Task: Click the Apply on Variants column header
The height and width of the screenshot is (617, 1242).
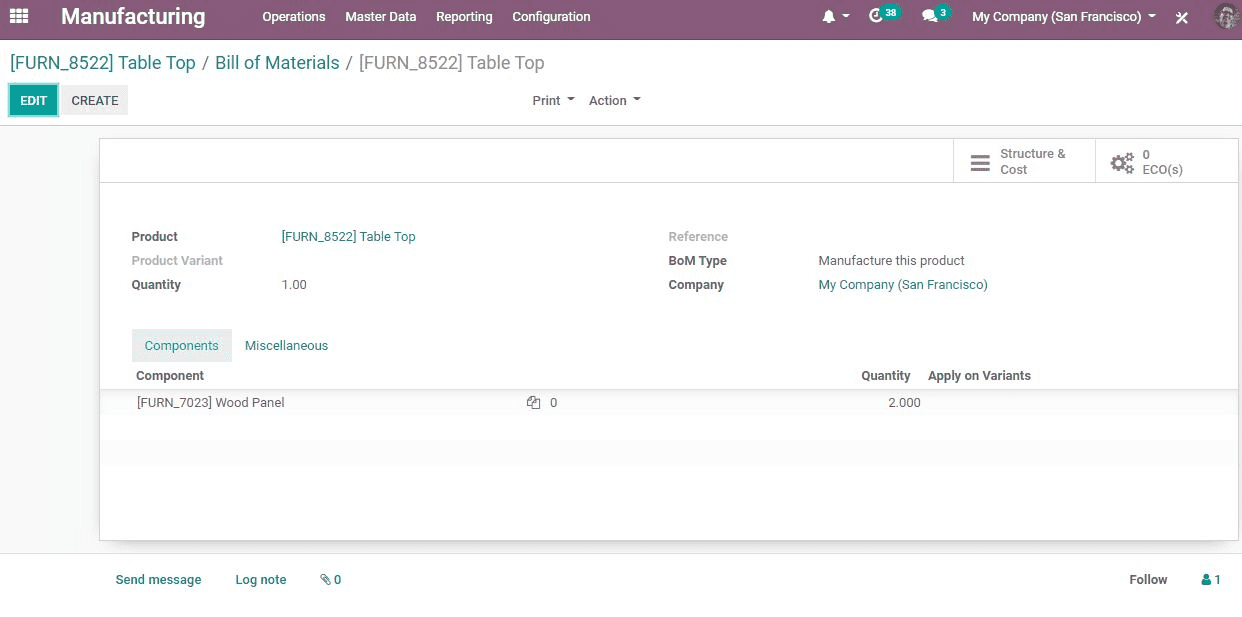Action: (x=979, y=376)
